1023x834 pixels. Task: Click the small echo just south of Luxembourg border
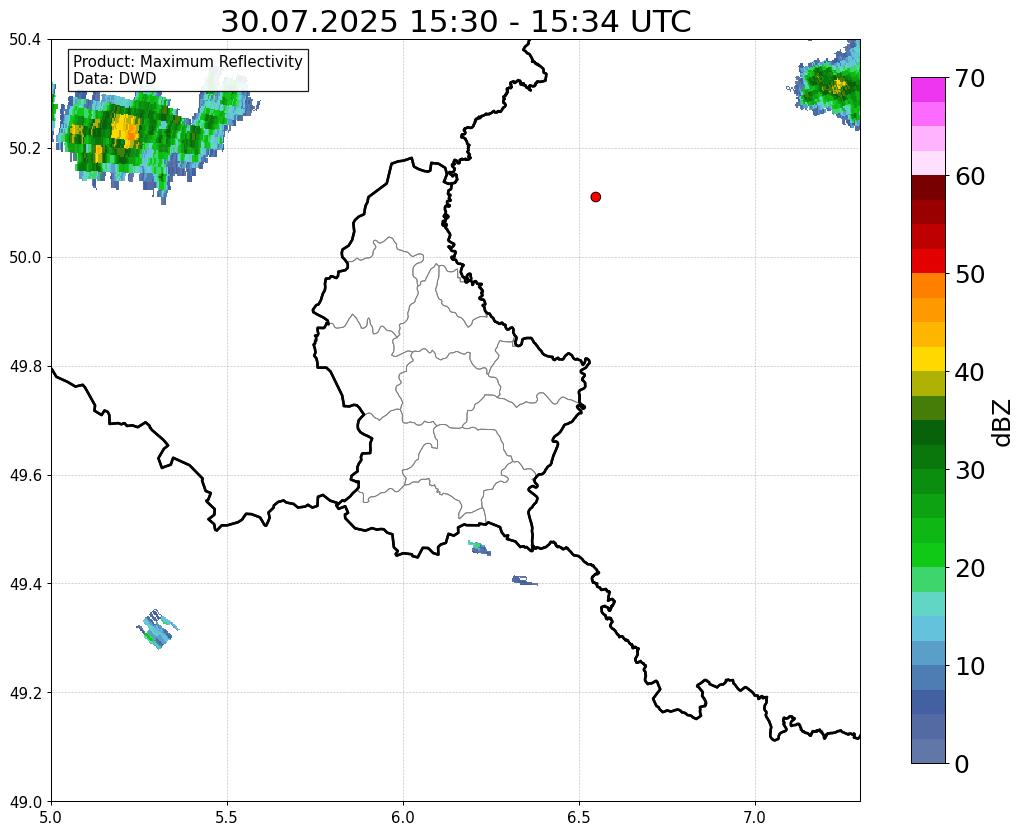[479, 548]
